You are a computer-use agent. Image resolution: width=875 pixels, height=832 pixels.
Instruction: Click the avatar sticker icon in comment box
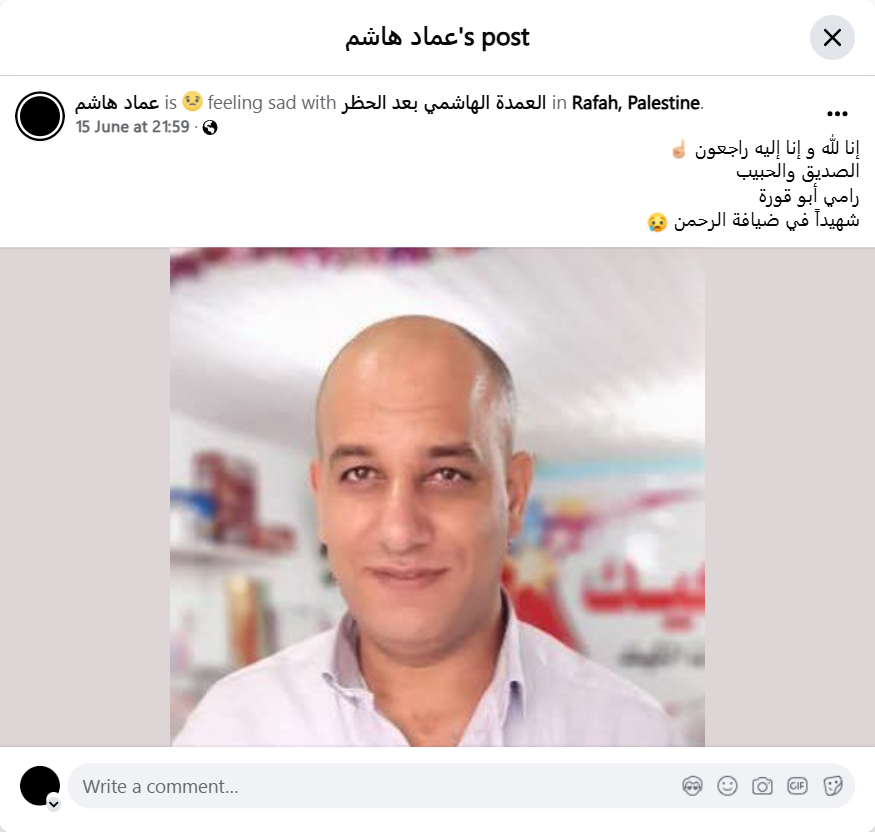[692, 786]
